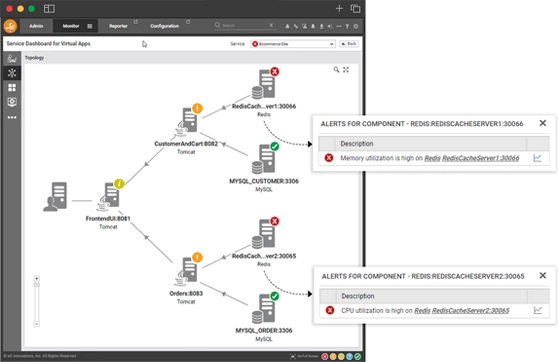Switch to the Admin tab
The width and height of the screenshot is (558, 362).
(36, 26)
